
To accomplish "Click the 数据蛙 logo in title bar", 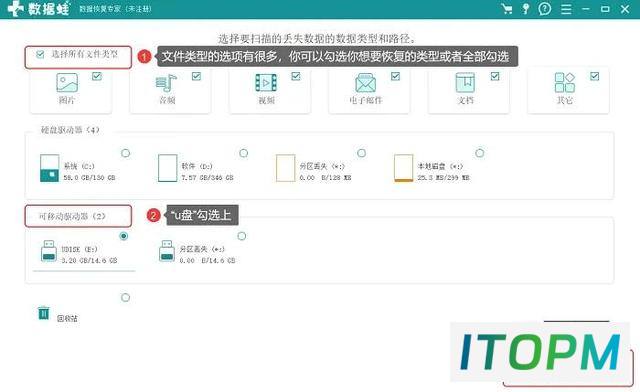I will click(39, 9).
